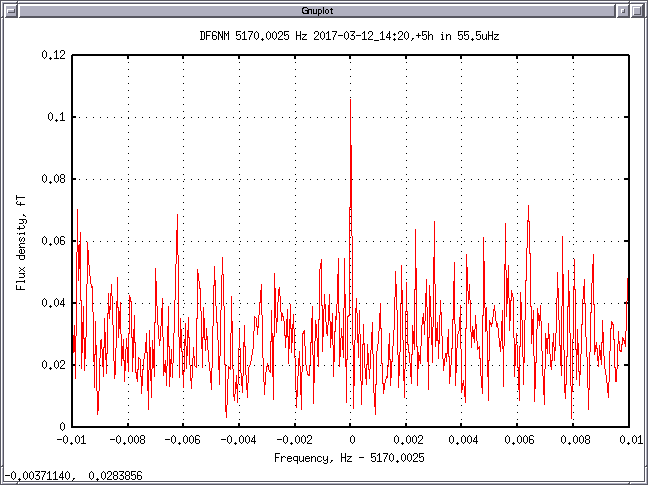
Task: Click the tall red peak at frequency 0
Action: tap(350, 110)
